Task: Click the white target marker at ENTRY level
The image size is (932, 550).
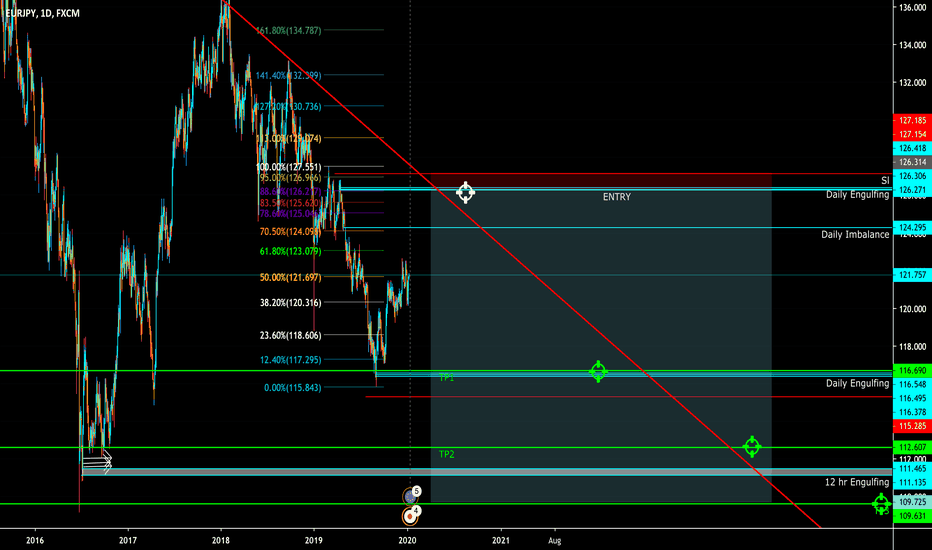Action: point(465,192)
